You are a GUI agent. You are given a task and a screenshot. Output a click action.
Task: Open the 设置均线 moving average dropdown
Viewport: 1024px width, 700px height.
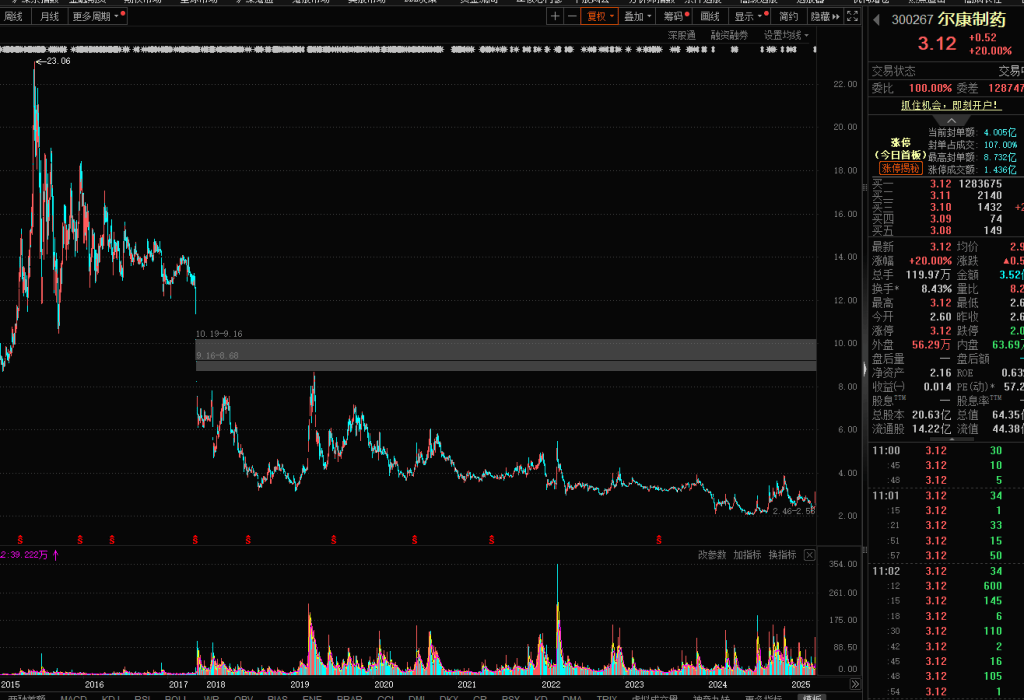[x=786, y=35]
